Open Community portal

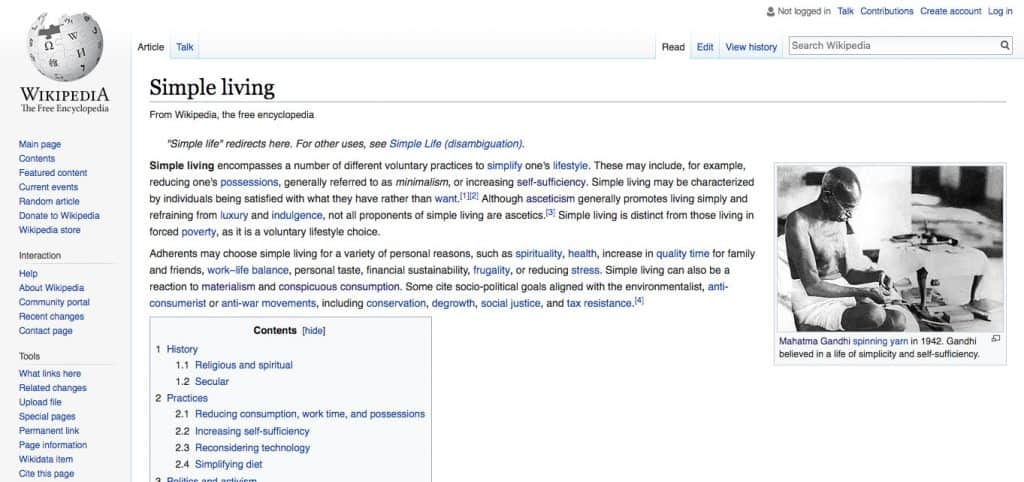[54, 302]
